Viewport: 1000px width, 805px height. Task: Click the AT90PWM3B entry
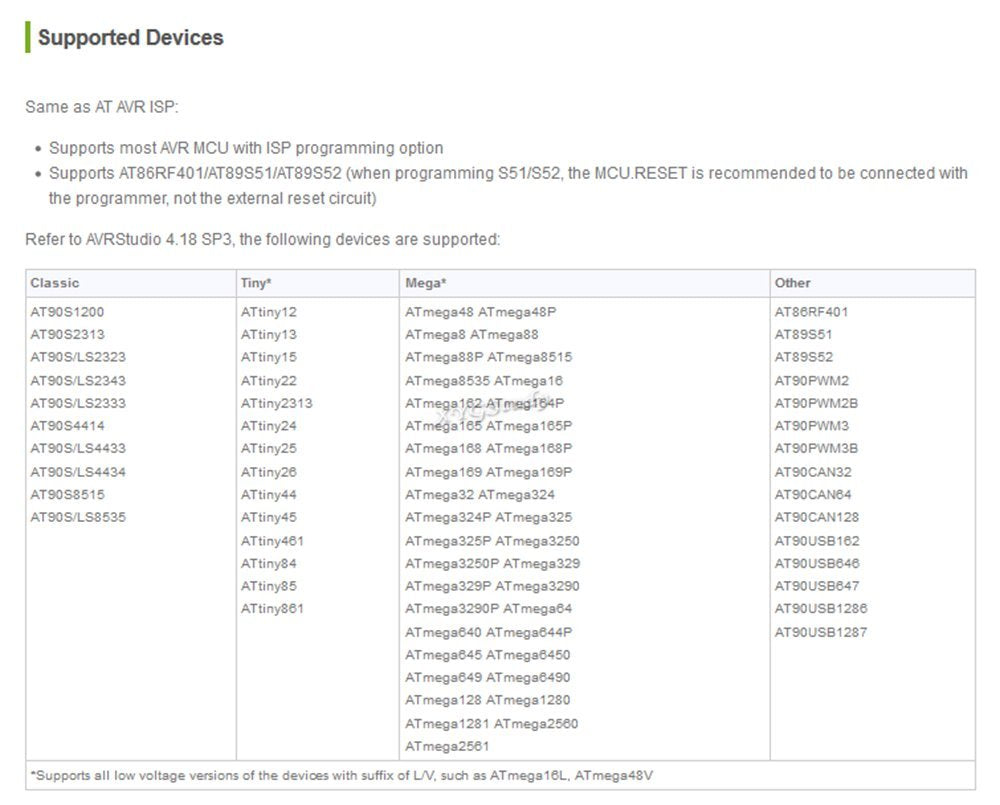point(816,448)
